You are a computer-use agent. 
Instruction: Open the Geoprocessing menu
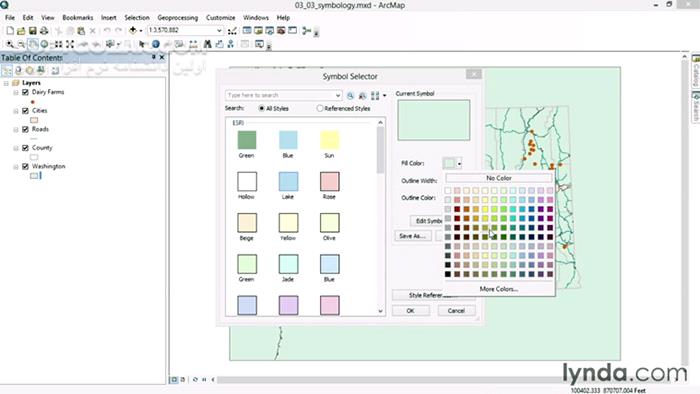coord(178,17)
